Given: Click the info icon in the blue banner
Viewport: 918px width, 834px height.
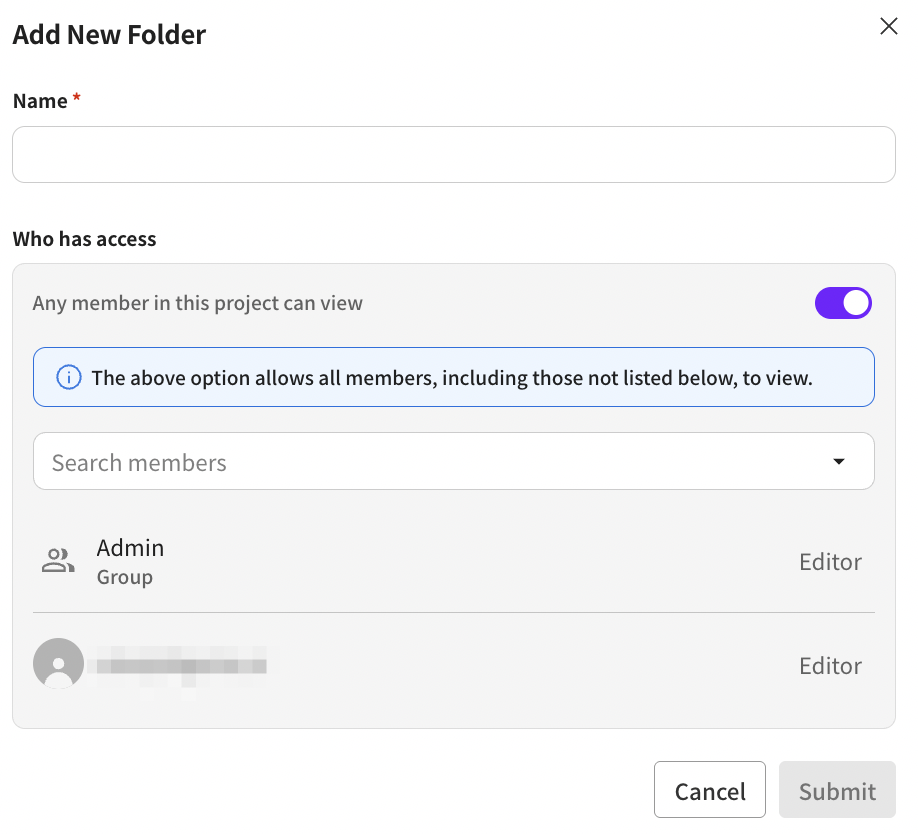Looking at the screenshot, I should tap(68, 377).
